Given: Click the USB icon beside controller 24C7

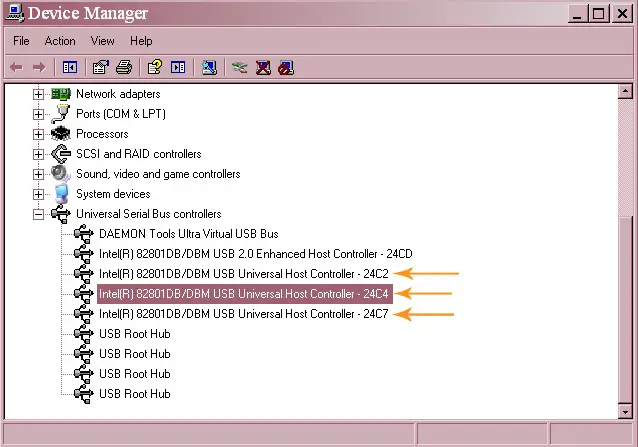Looking at the screenshot, I should pos(84,314).
